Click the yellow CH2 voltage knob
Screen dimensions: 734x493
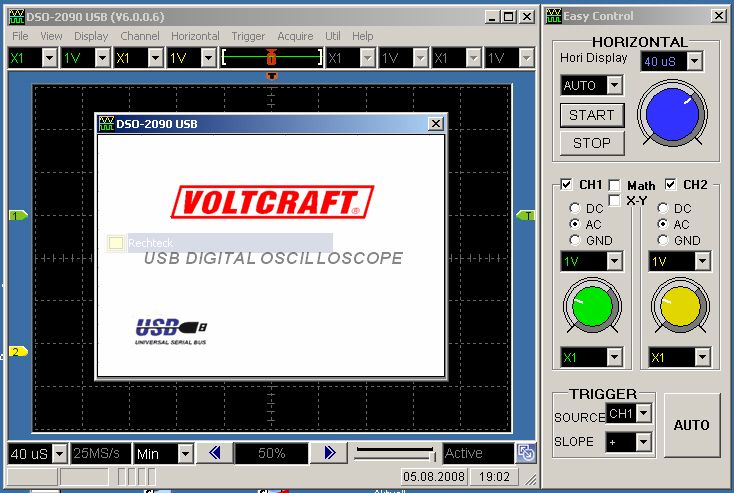(x=680, y=306)
